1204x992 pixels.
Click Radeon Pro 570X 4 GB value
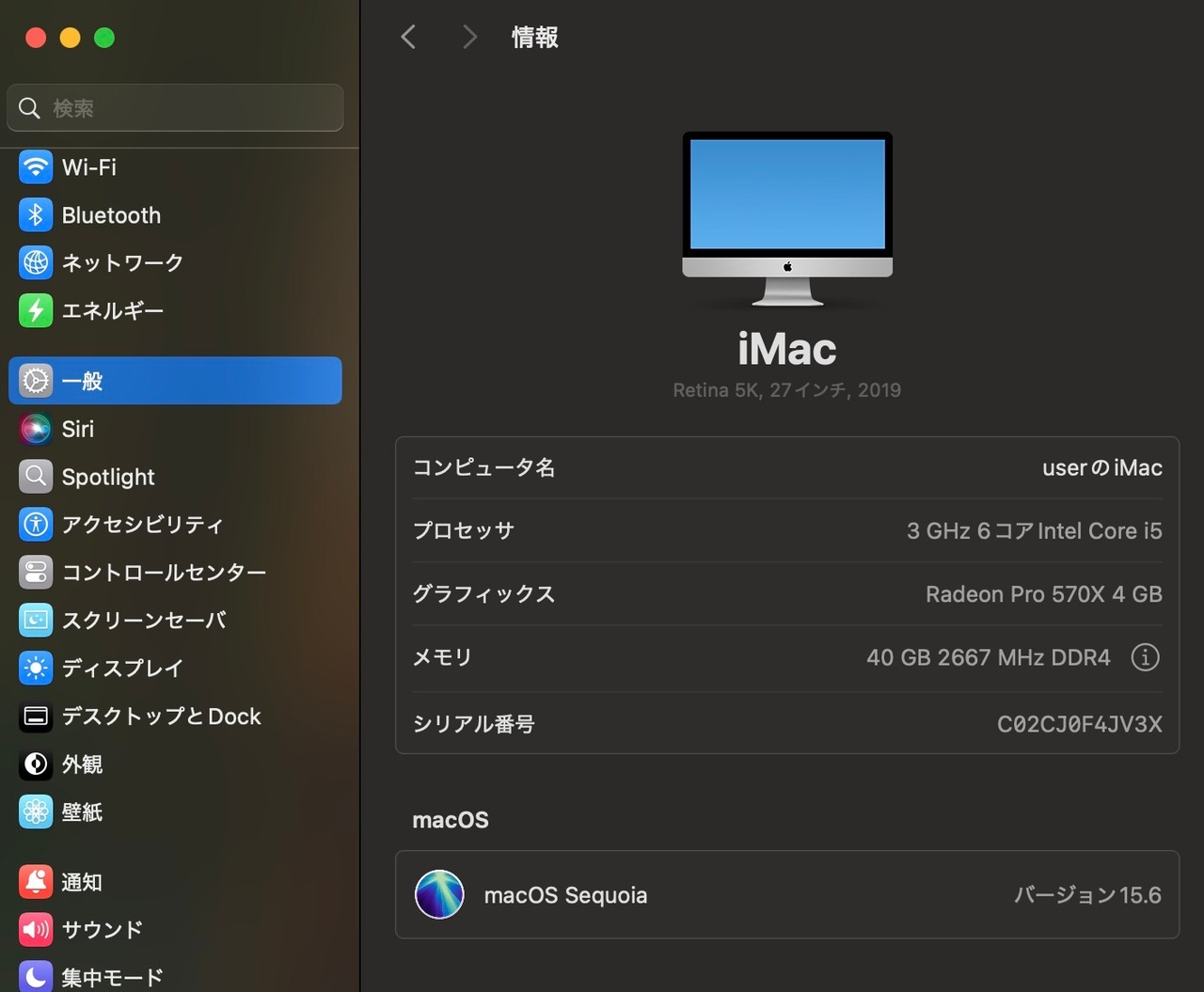pyautogui.click(x=1044, y=594)
